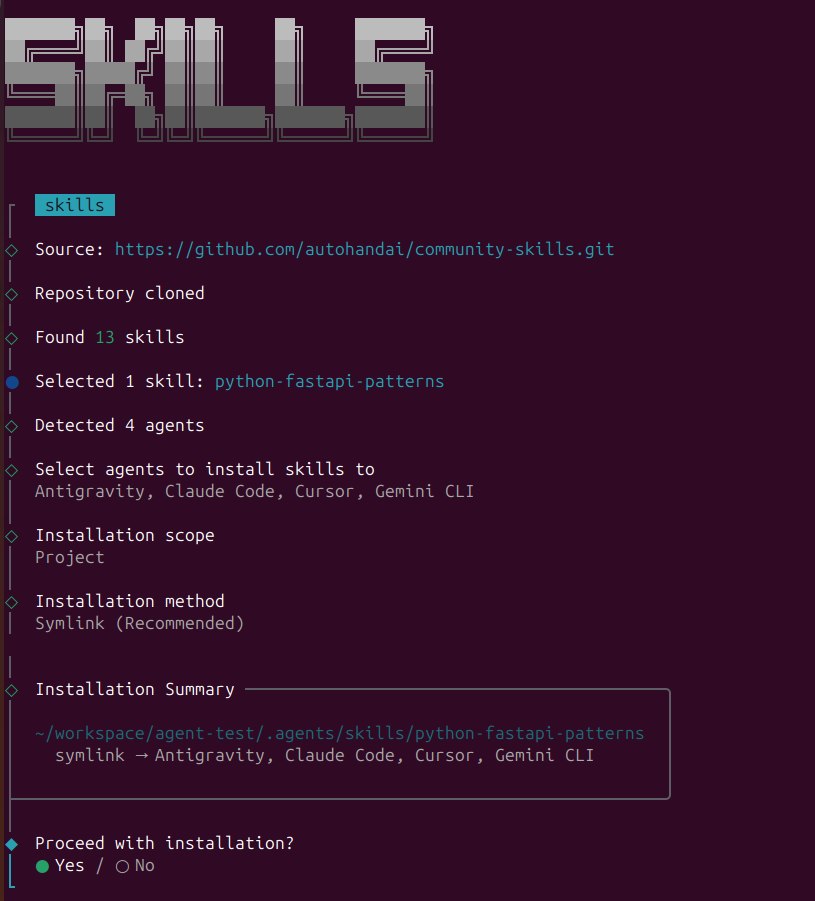Click the diamond marker beside Found 13 skills
Viewport: 815px width, 901px height.
point(11,338)
